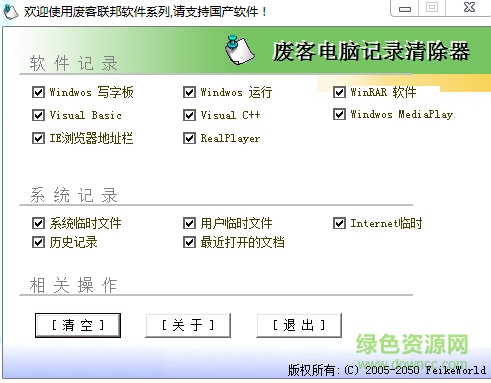Click the 版权所有 copyright text

[387, 370]
